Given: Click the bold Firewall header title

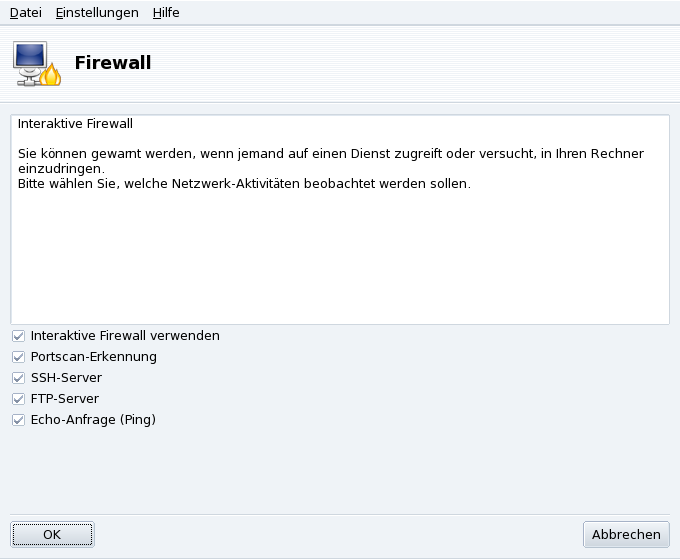Looking at the screenshot, I should 113,63.
